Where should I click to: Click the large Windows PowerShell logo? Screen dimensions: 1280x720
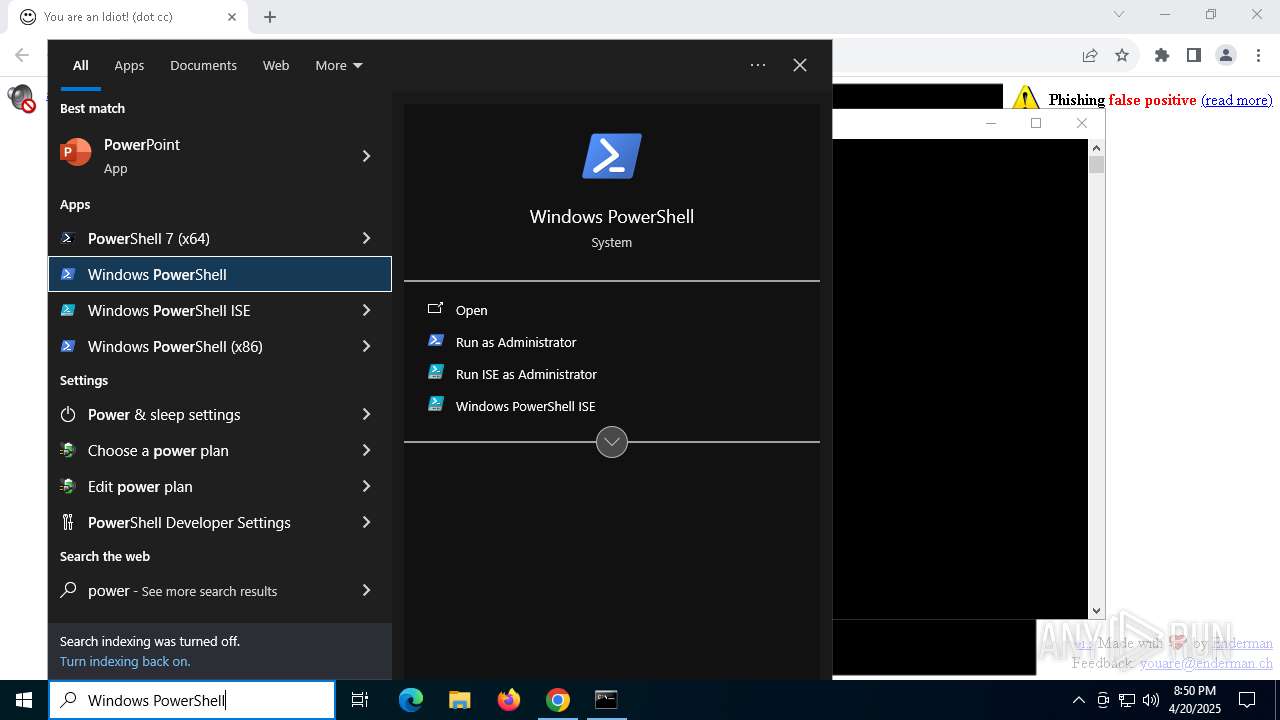click(612, 156)
